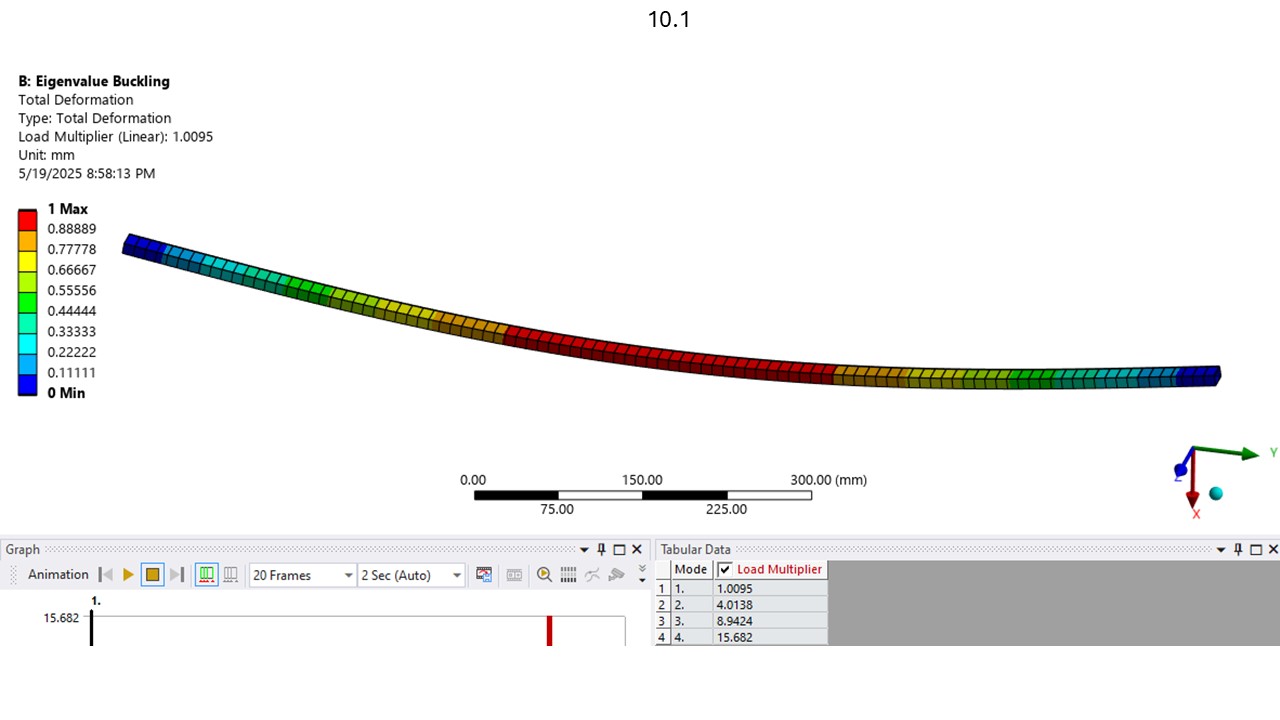Click the legend value 0.88889
1280x720 pixels.
pyautogui.click(x=72, y=229)
